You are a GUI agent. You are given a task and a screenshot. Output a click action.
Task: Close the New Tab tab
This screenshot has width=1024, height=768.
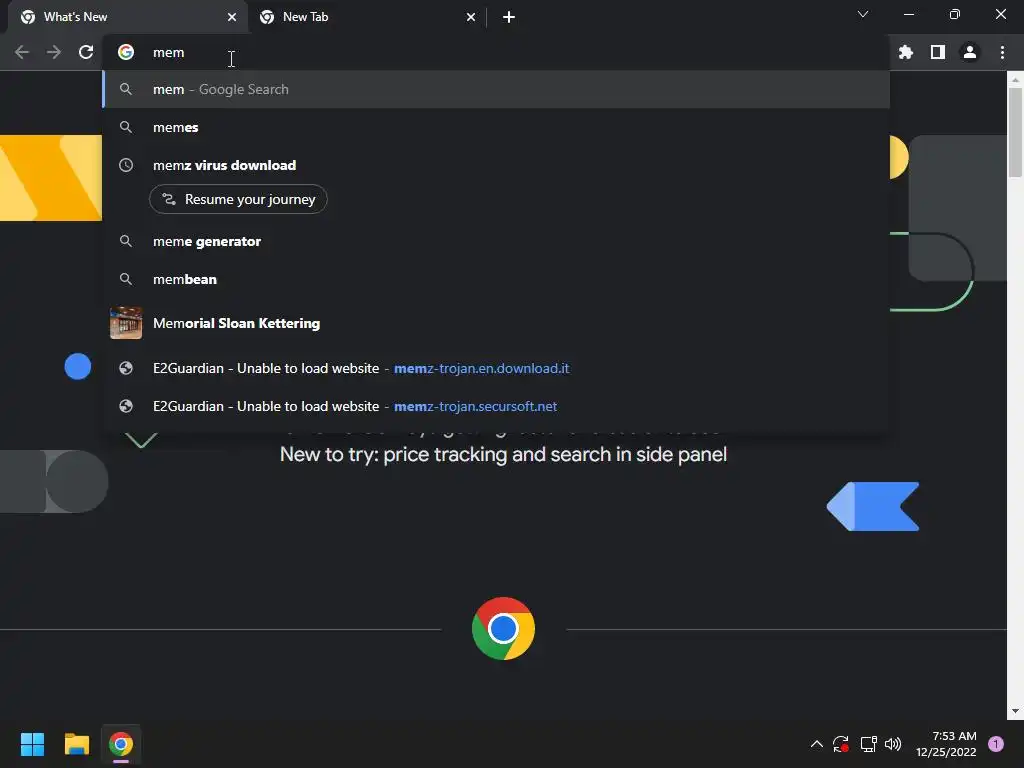(x=471, y=17)
